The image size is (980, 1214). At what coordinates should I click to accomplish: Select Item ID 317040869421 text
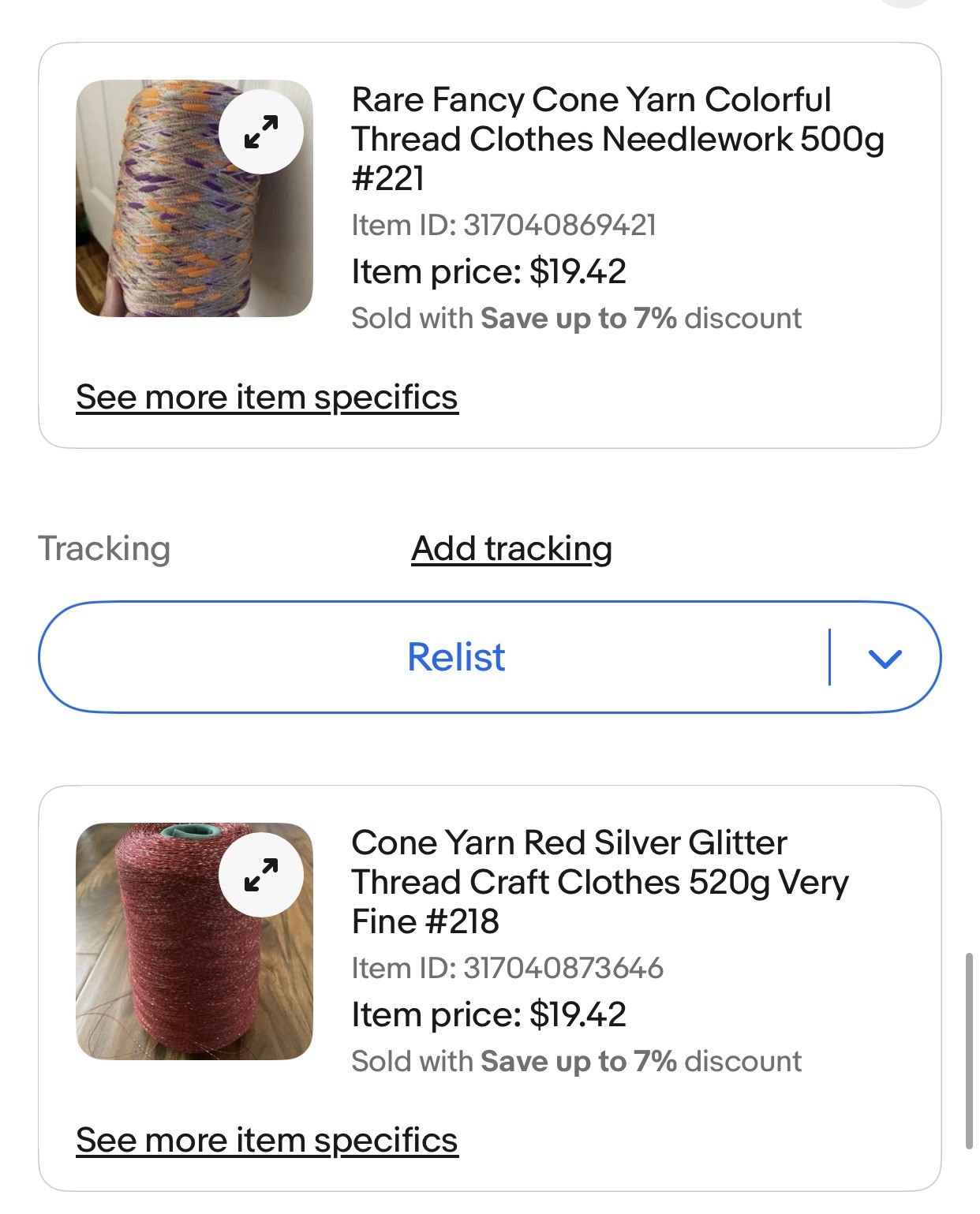point(503,226)
